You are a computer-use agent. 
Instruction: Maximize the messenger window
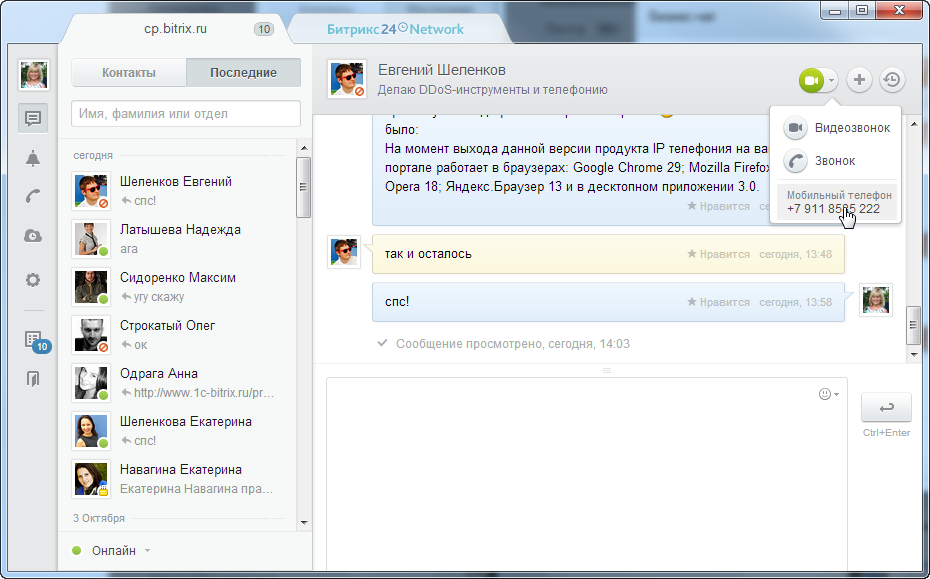pyautogui.click(x=862, y=11)
